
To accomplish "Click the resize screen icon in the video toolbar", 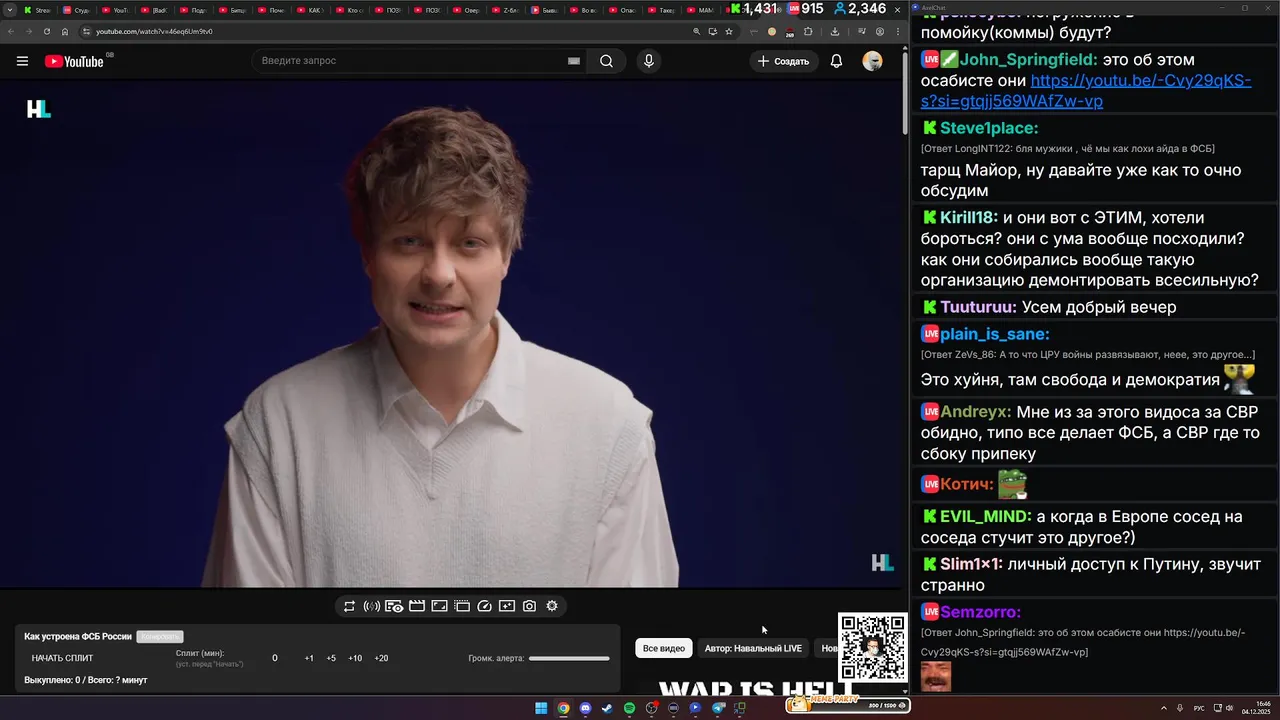I will pos(439,606).
